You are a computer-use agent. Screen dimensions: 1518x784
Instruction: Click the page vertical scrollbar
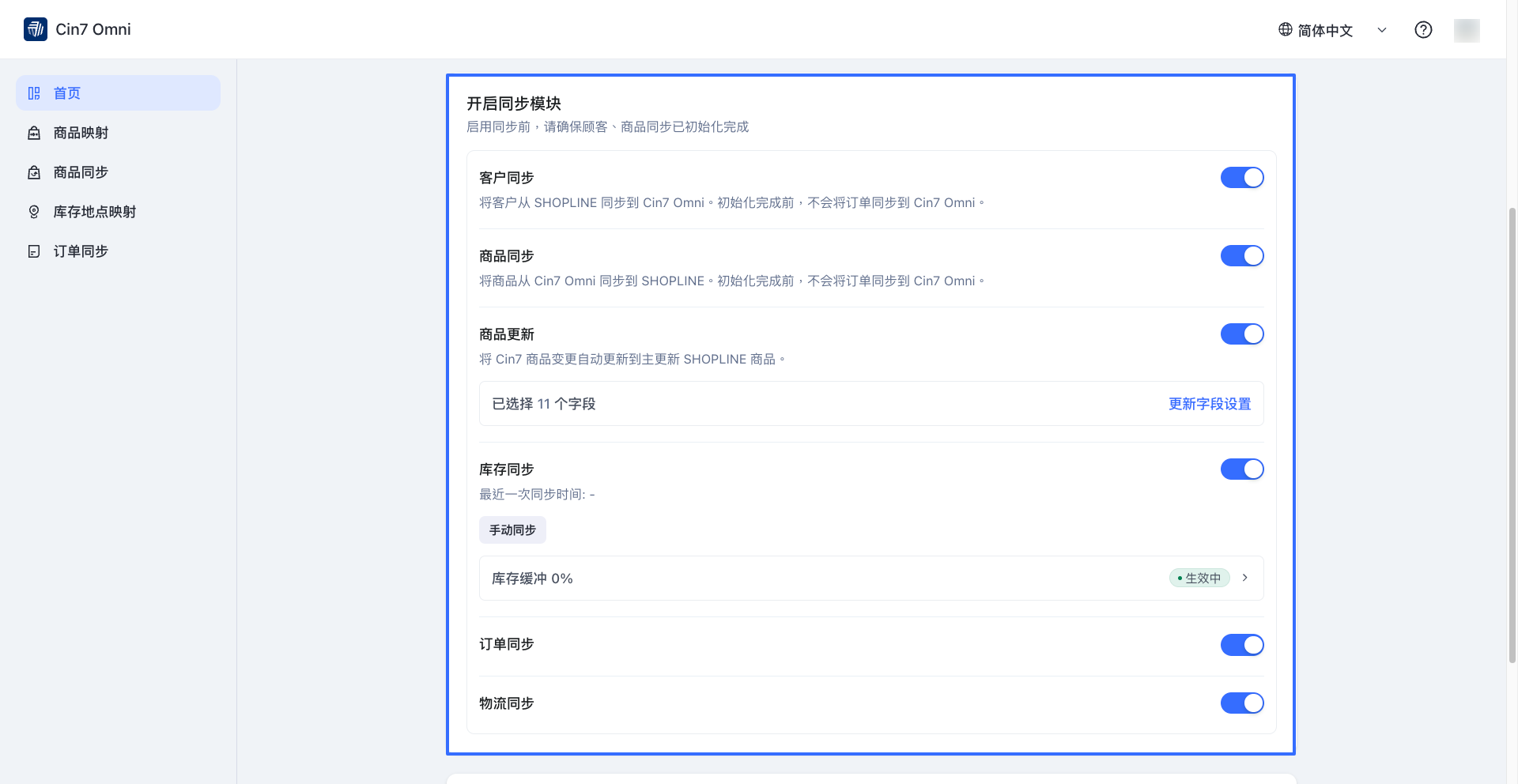(1512, 435)
